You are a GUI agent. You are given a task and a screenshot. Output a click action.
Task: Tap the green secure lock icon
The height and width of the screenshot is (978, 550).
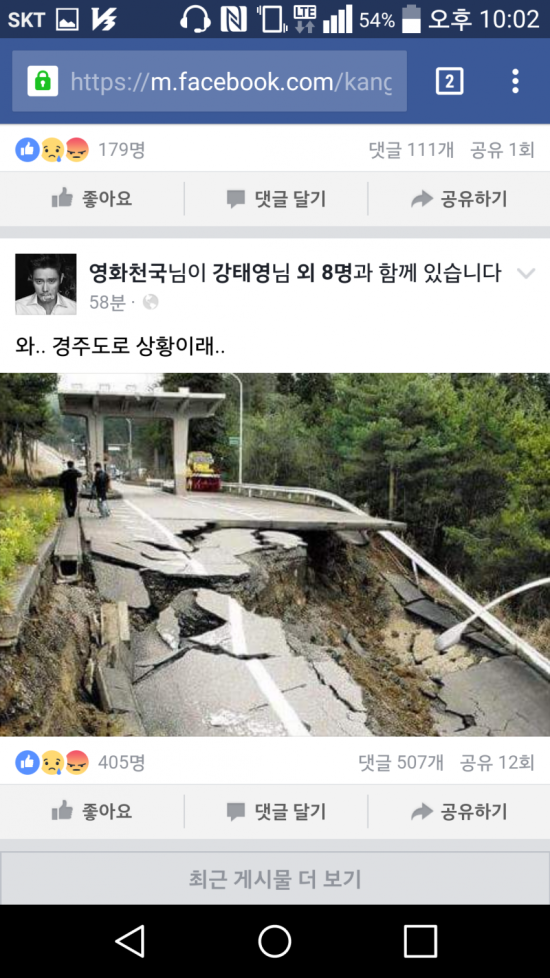pos(42,81)
